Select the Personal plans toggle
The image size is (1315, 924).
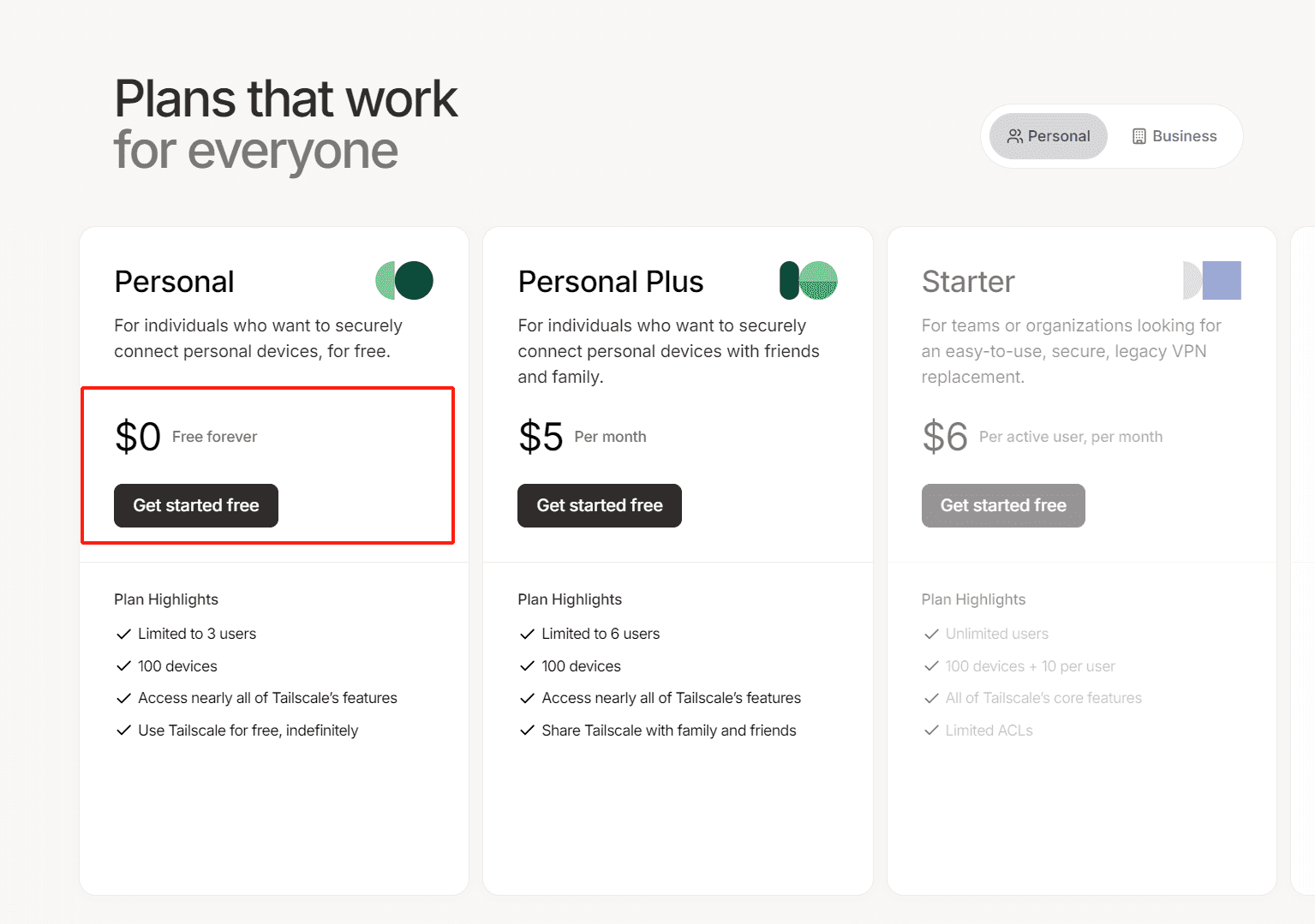(x=1049, y=136)
